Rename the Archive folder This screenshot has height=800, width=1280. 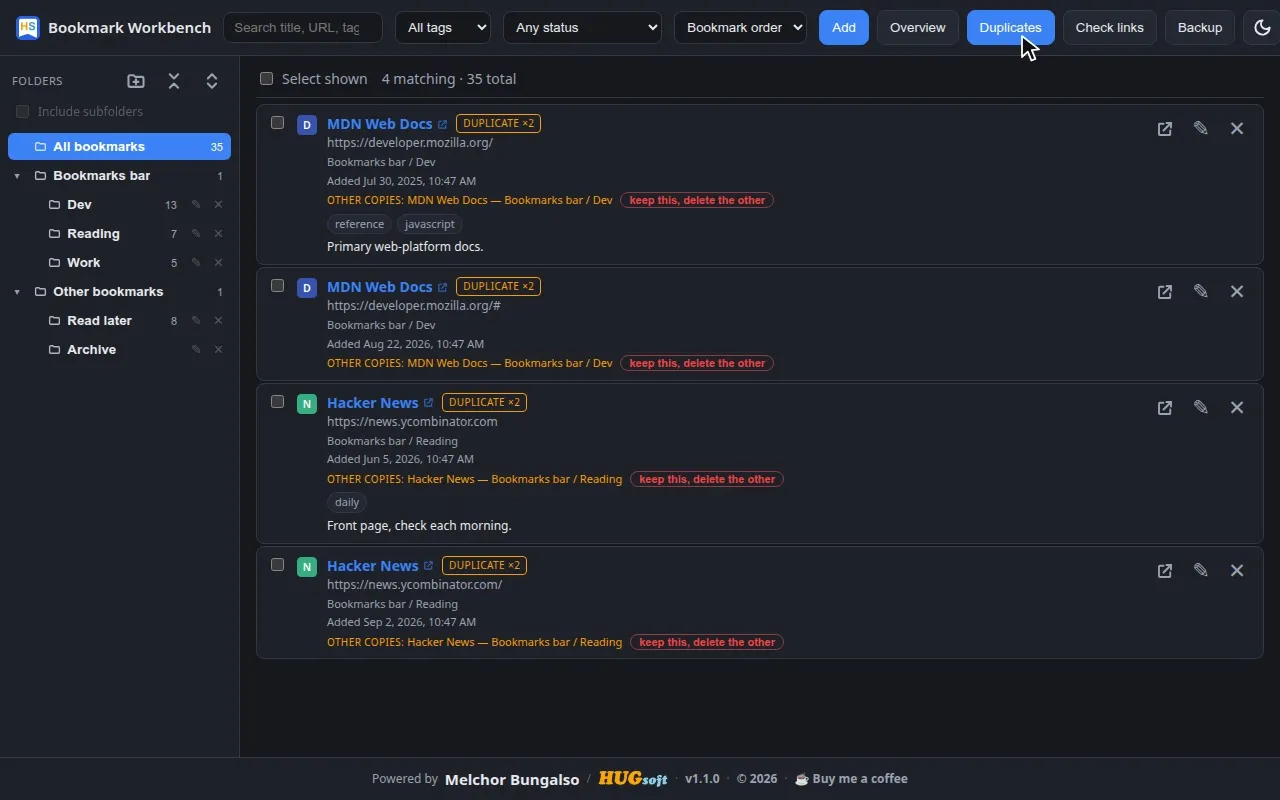(x=196, y=350)
